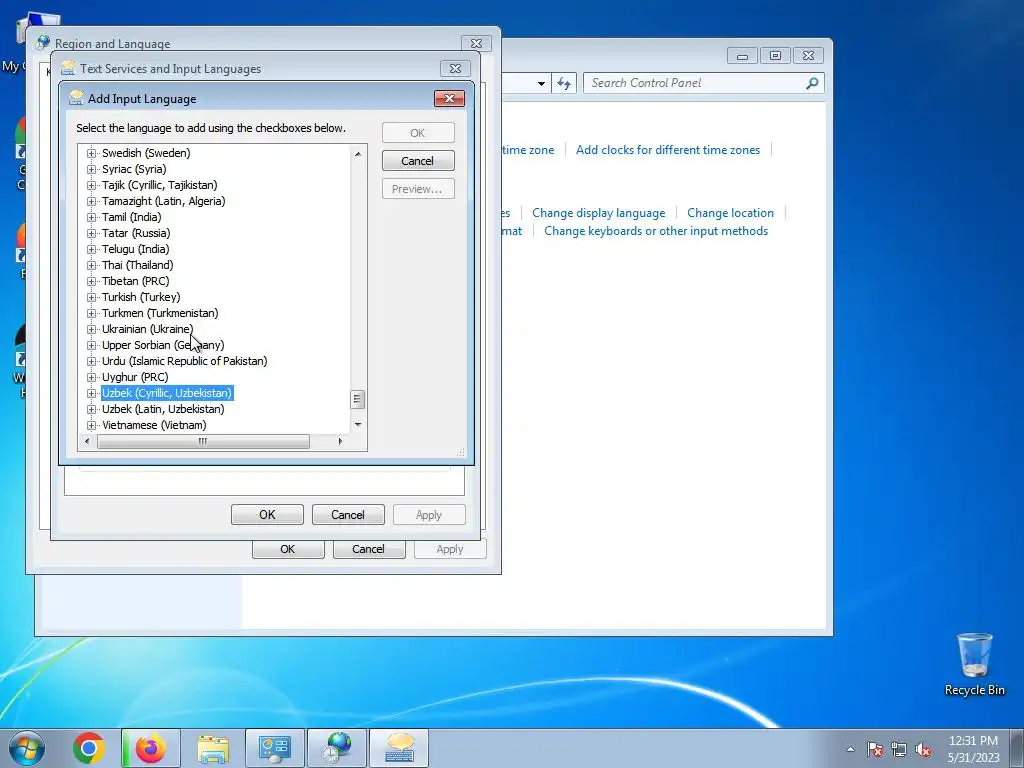Open the Change display language link

(599, 213)
